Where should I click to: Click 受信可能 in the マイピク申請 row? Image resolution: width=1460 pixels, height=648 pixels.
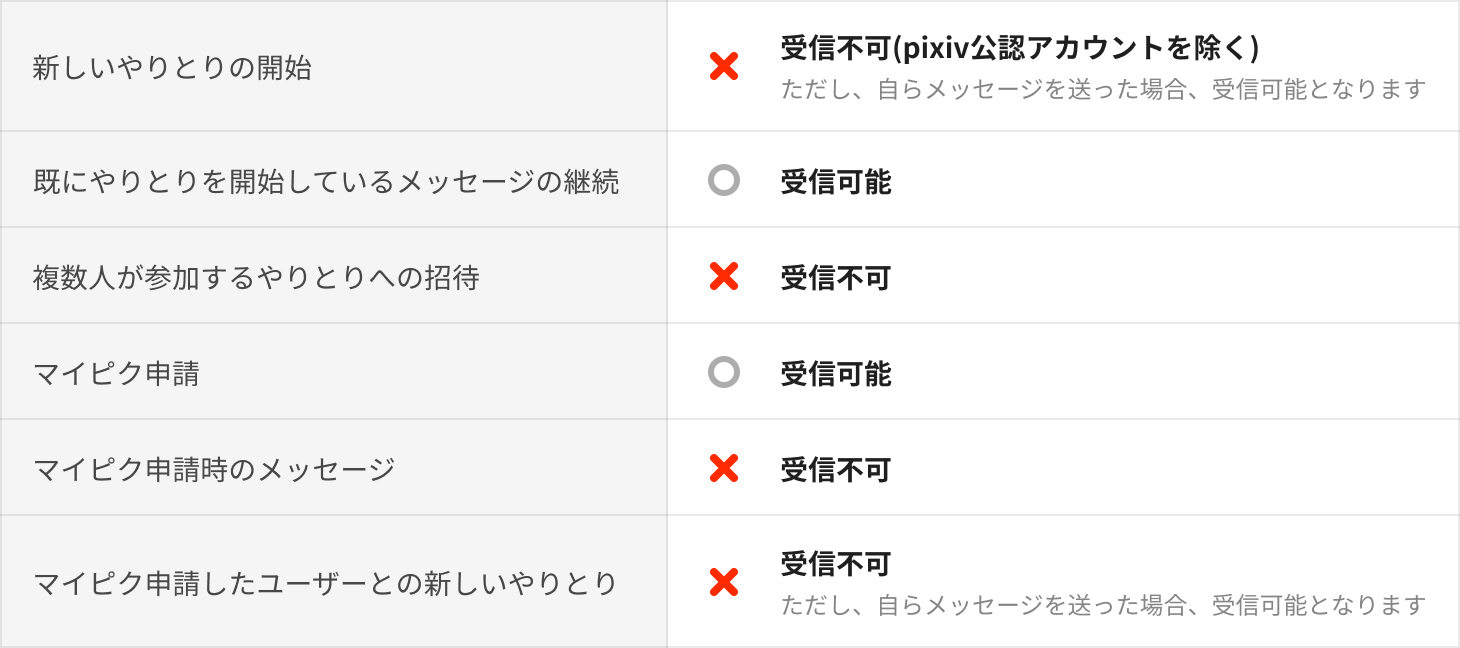coord(836,374)
